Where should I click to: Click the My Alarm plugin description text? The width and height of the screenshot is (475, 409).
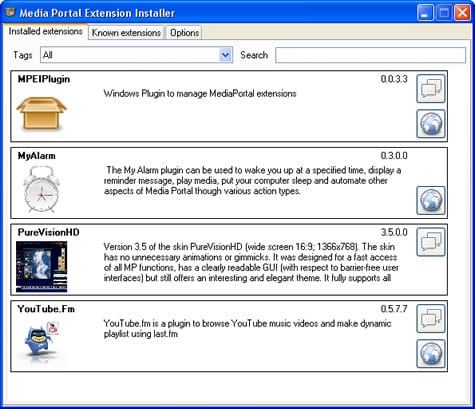coord(252,181)
